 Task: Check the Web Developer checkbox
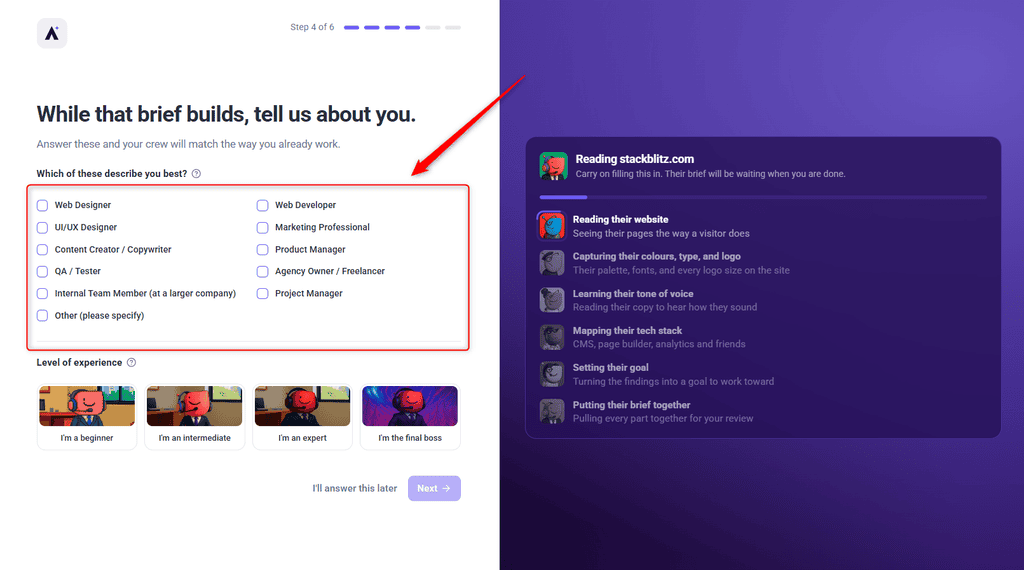(263, 206)
